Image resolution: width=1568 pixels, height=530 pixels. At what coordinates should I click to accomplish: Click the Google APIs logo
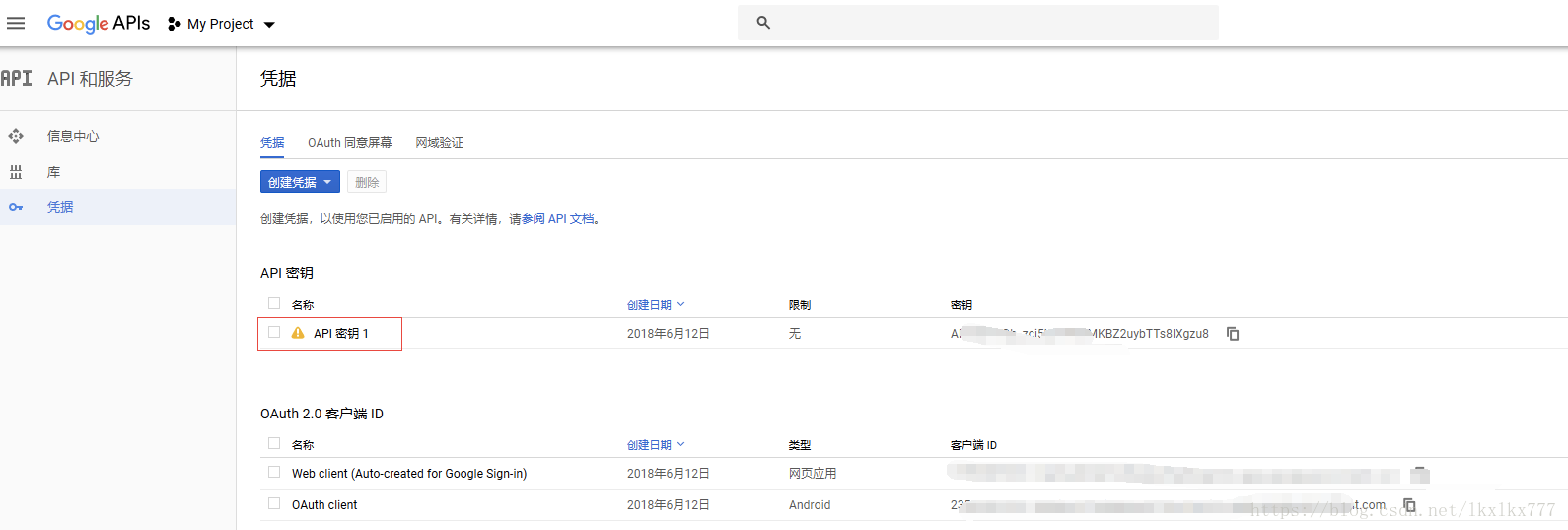click(x=99, y=23)
